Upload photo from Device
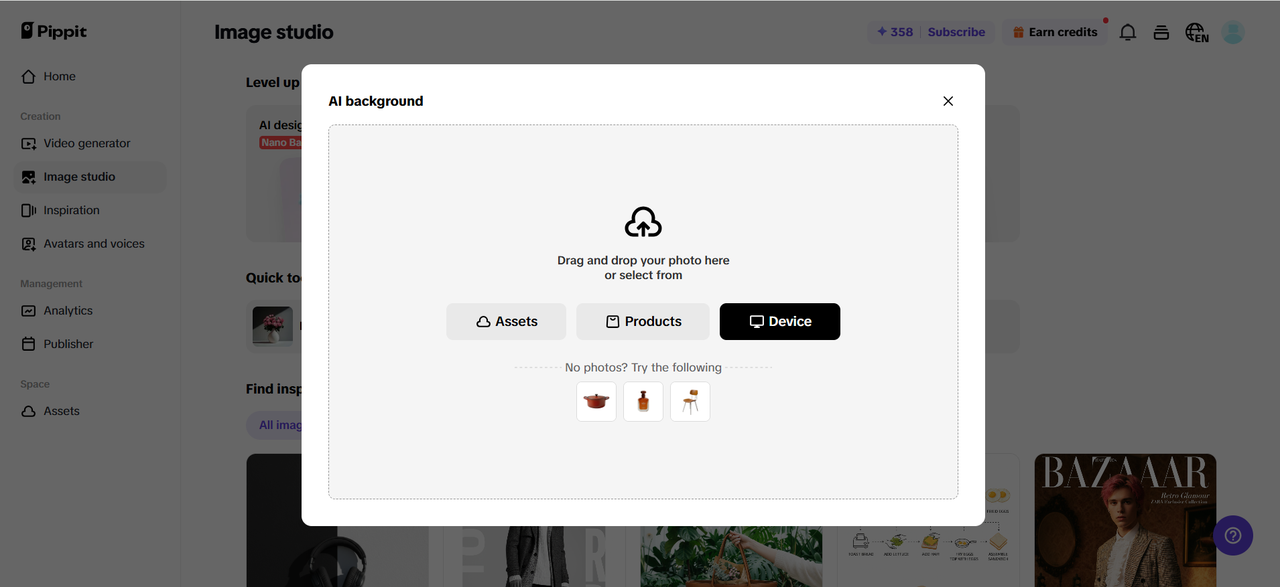 780,321
